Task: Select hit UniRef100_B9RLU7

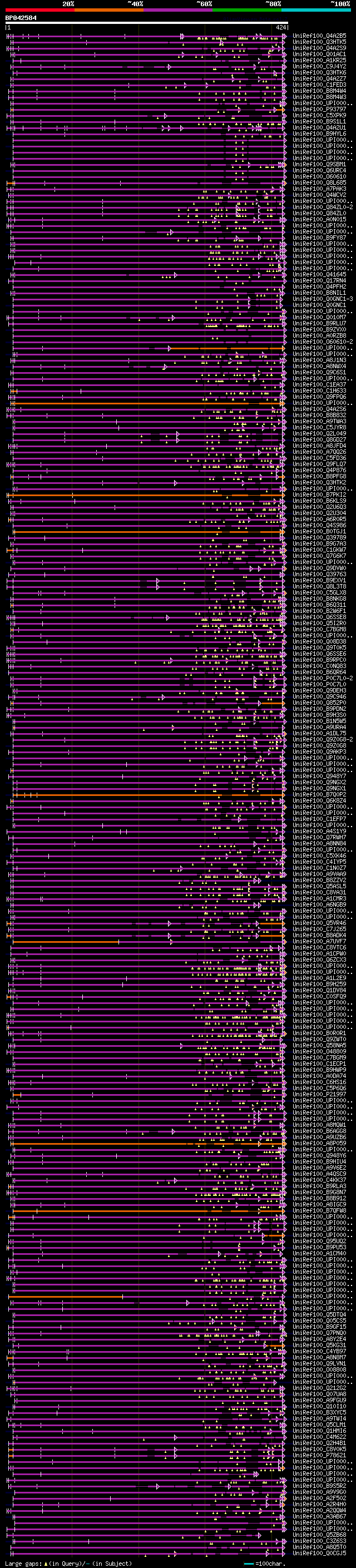Action: click(319, 323)
